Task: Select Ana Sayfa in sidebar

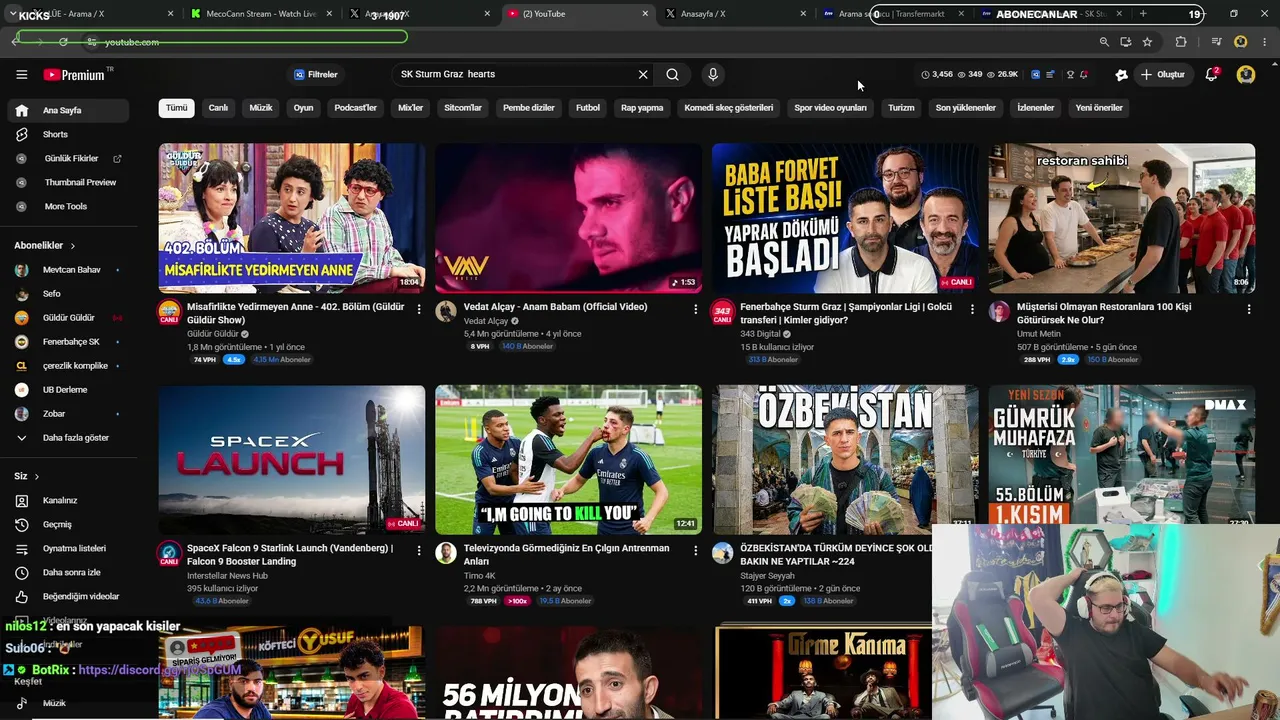Action: pyautogui.click(x=66, y=110)
